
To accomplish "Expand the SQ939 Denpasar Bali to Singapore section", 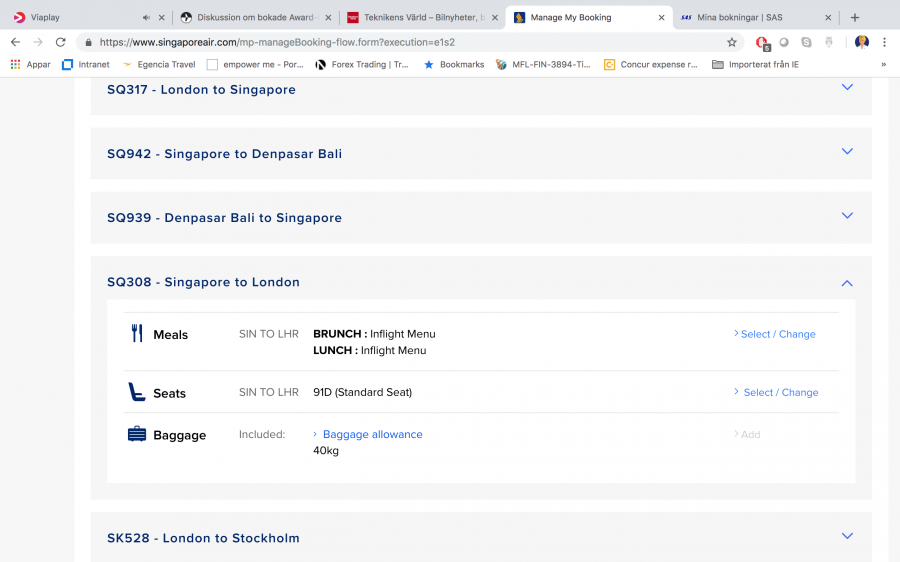I will pyautogui.click(x=847, y=216).
